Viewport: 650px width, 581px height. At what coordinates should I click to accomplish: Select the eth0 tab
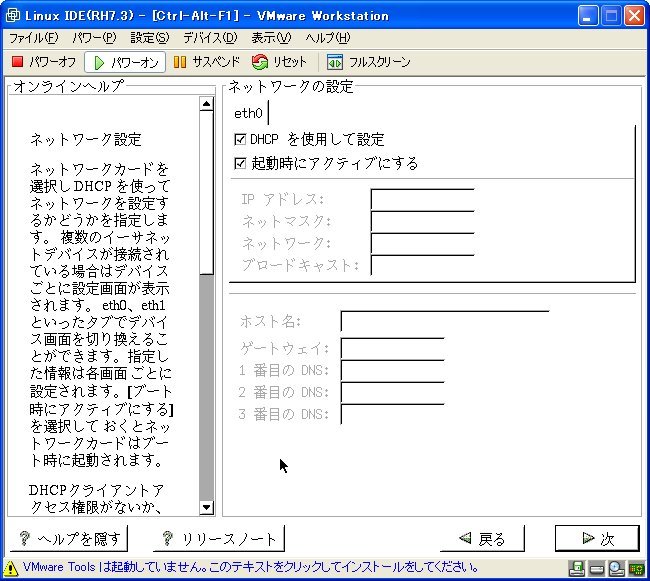pos(249,113)
